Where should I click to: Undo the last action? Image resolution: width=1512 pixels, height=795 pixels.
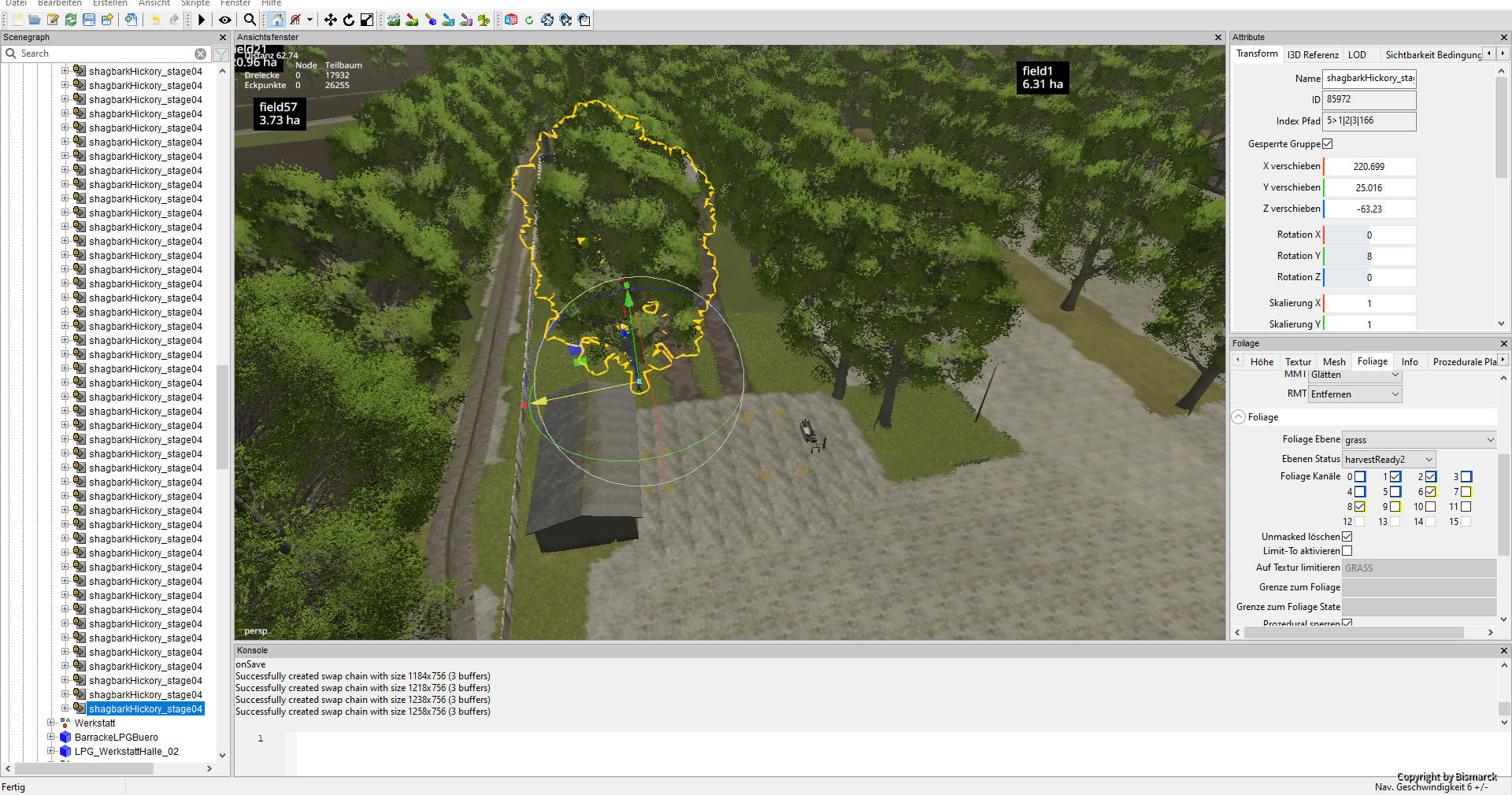coord(156,20)
